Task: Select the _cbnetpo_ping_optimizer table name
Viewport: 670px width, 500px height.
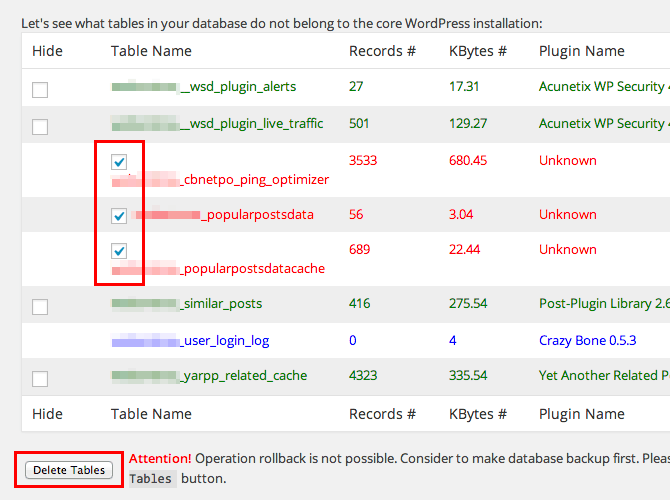Action: click(x=255, y=179)
